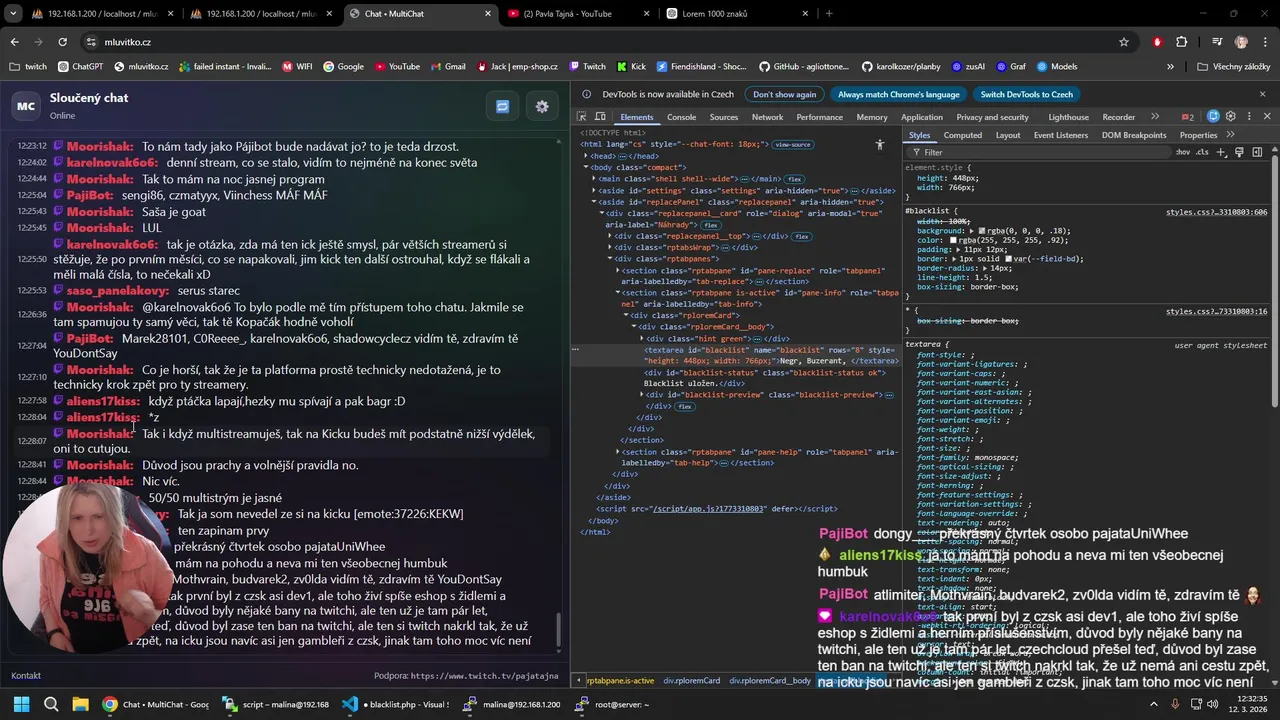The height and width of the screenshot is (720, 1280).
Task: Open the new tab plus button
Action: click(x=829, y=14)
